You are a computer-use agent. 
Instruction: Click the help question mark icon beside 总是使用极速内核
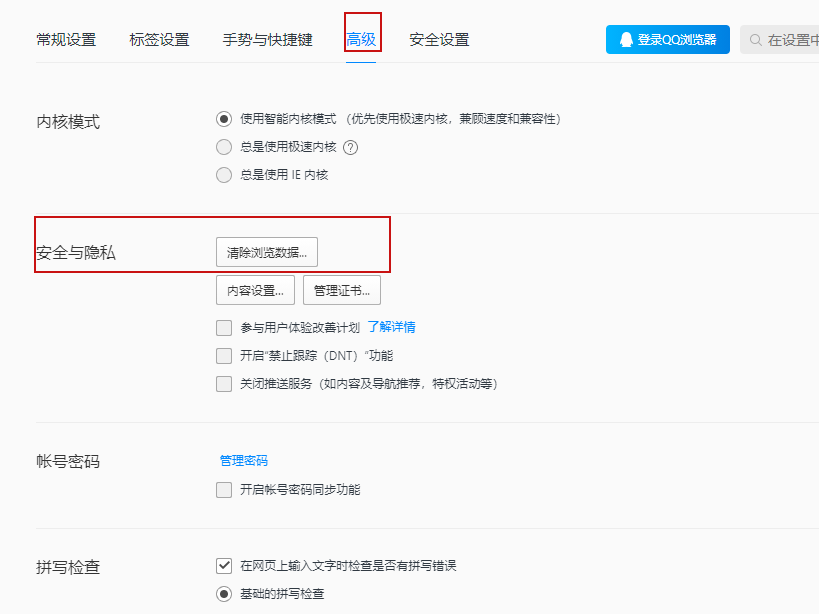tap(350, 147)
